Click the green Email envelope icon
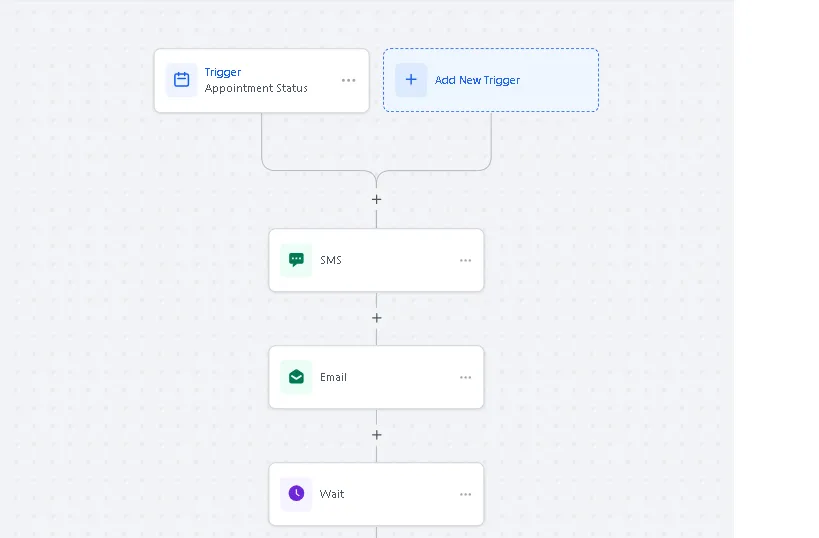 click(x=296, y=377)
